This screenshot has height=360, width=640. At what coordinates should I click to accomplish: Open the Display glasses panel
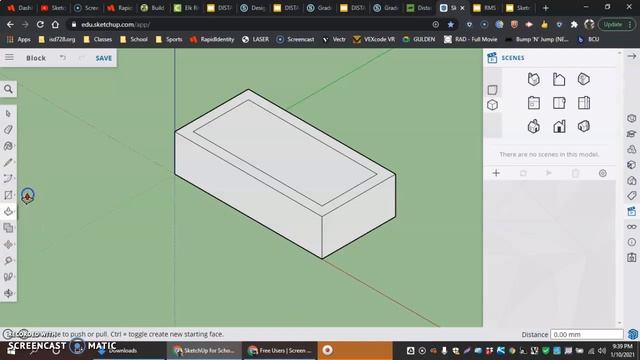pyautogui.click(x=632, y=227)
